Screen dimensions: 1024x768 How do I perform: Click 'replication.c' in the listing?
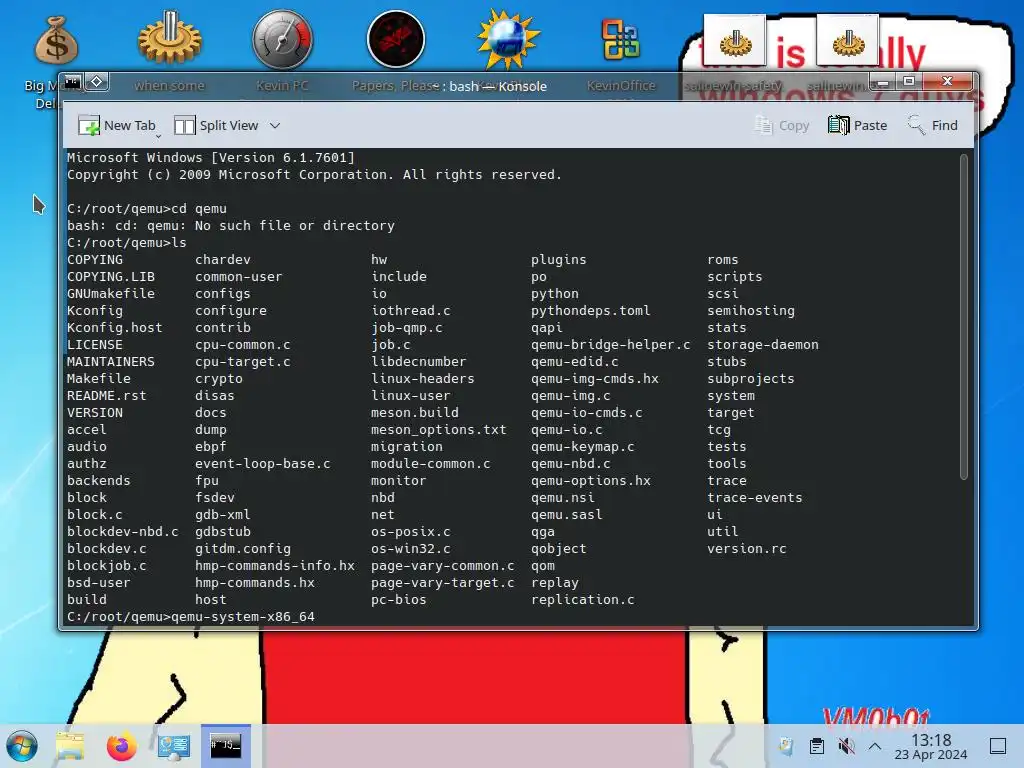tap(583, 600)
